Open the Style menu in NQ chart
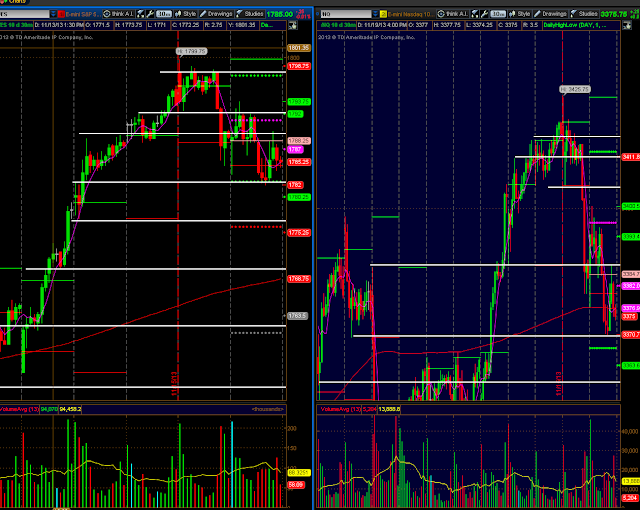This screenshot has height=510, width=640. point(520,14)
